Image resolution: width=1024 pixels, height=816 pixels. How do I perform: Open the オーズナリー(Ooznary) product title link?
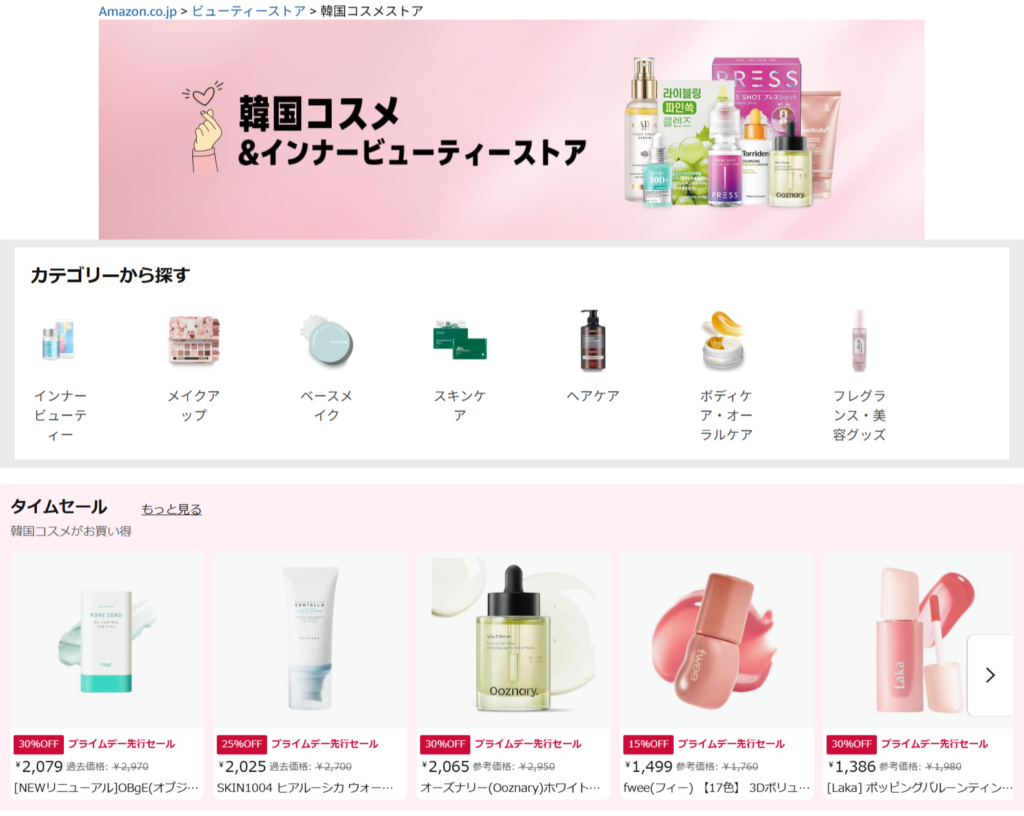(x=510, y=788)
